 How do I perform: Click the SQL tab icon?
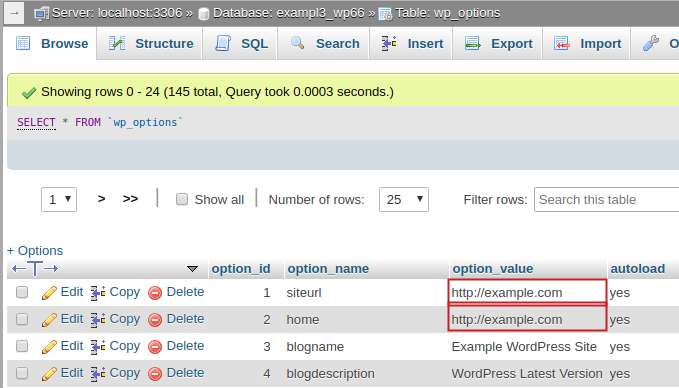(223, 43)
